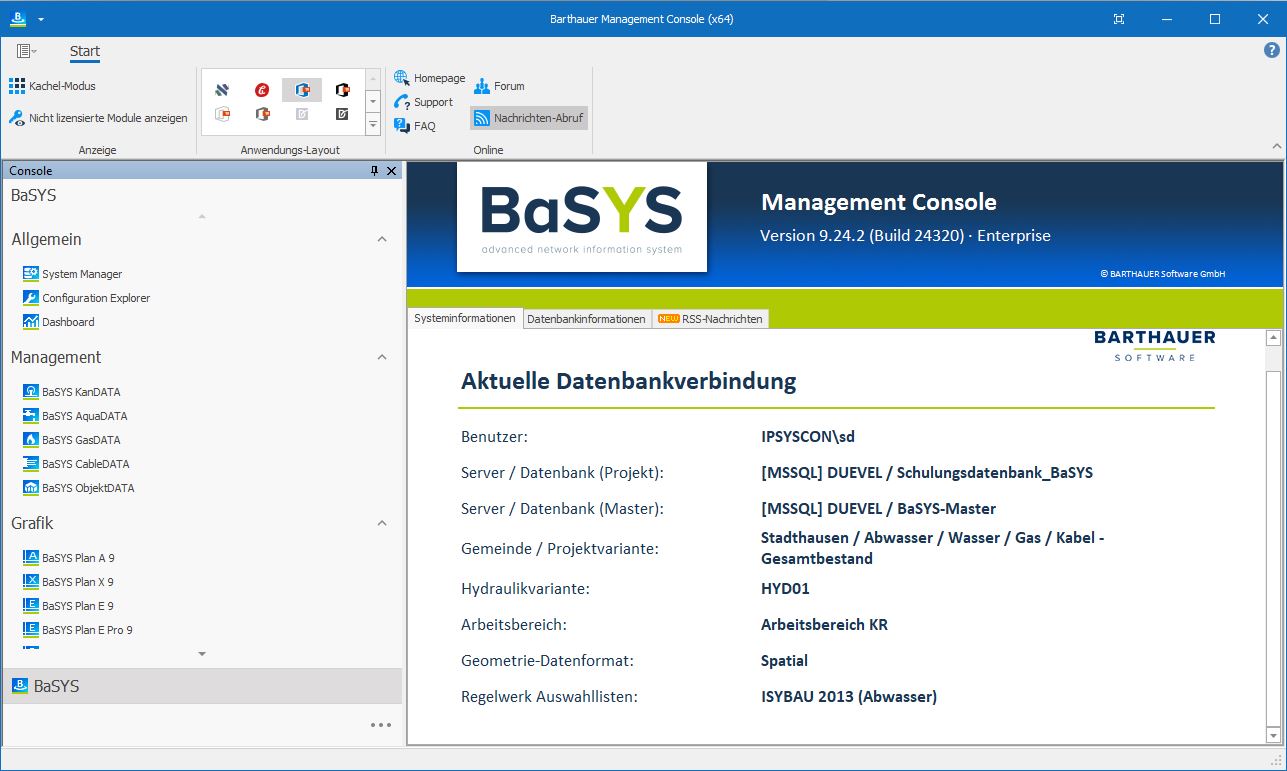Click the ISYBAU 2013 (Abwasser) value
This screenshot has height=771, width=1287.
[x=849, y=697]
